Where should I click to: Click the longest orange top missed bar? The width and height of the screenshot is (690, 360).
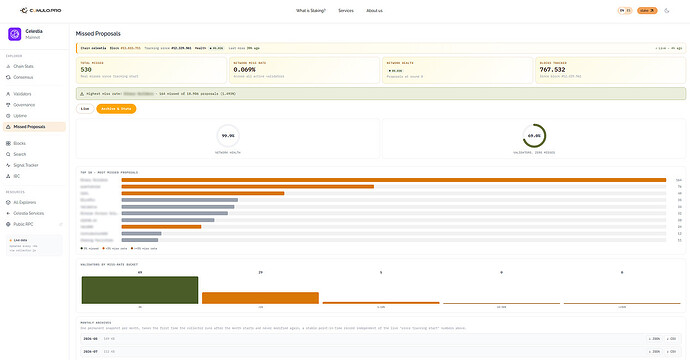394,180
